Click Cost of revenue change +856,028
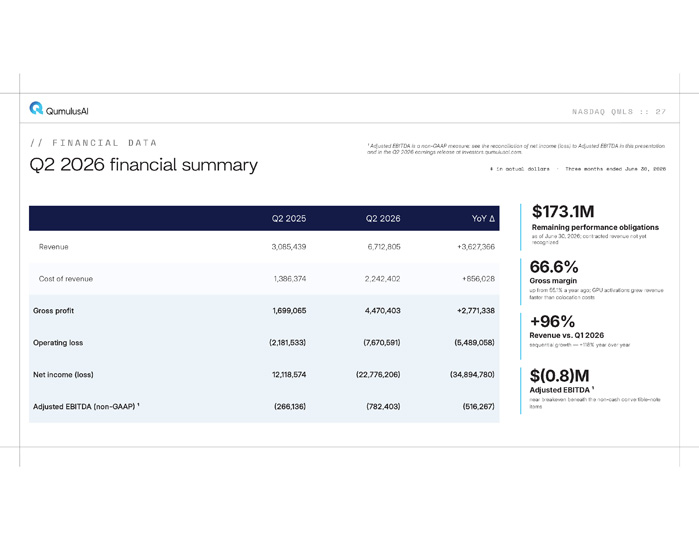The height and width of the screenshot is (540, 699). tap(478, 279)
